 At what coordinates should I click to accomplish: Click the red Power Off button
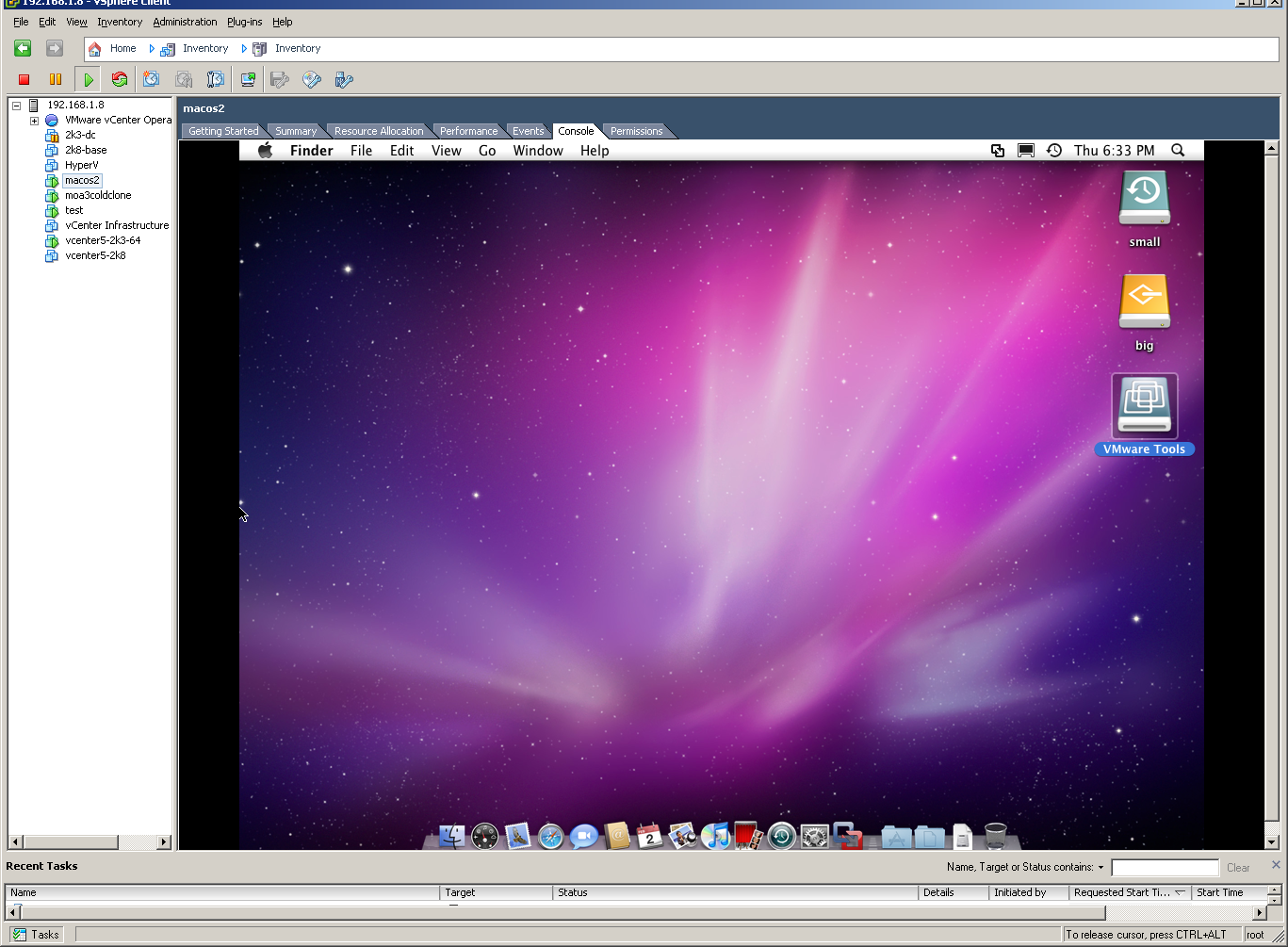pos(24,80)
